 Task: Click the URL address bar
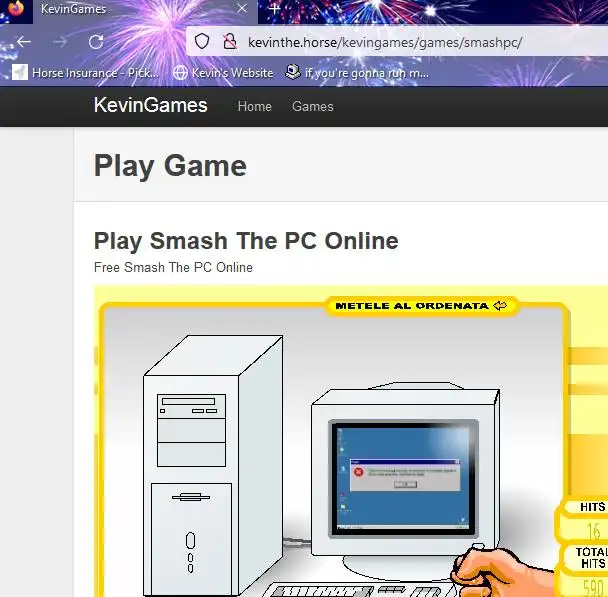[x=397, y=42]
